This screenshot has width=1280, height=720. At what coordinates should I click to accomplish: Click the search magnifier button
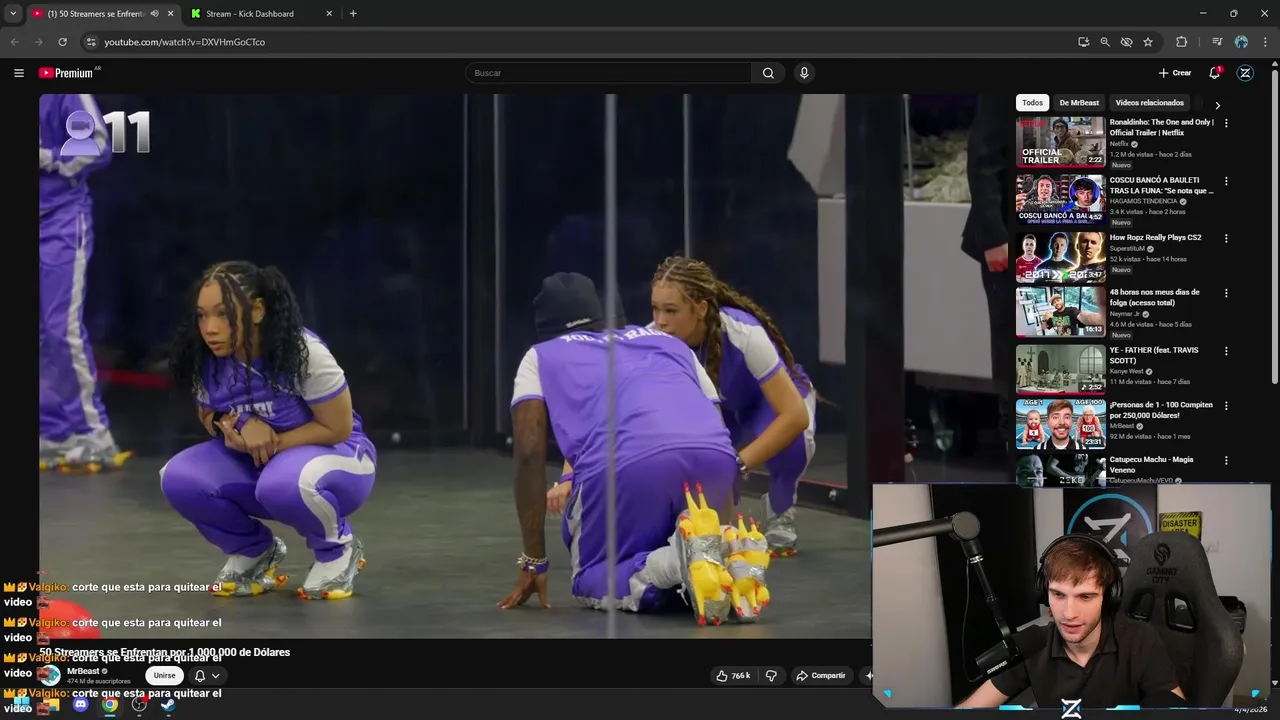768,73
